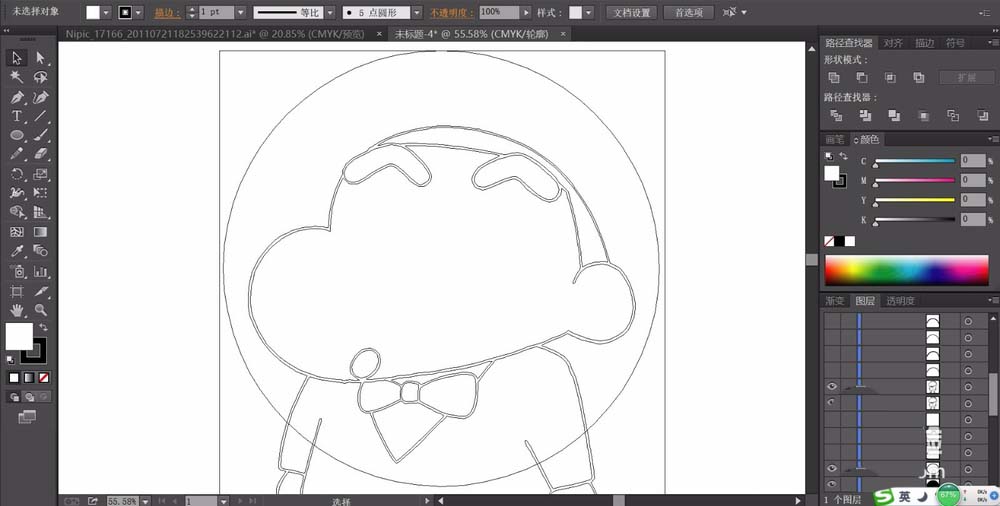Click the CMYK color spectrum bar
The width and height of the screenshot is (1000, 506).
(x=906, y=270)
